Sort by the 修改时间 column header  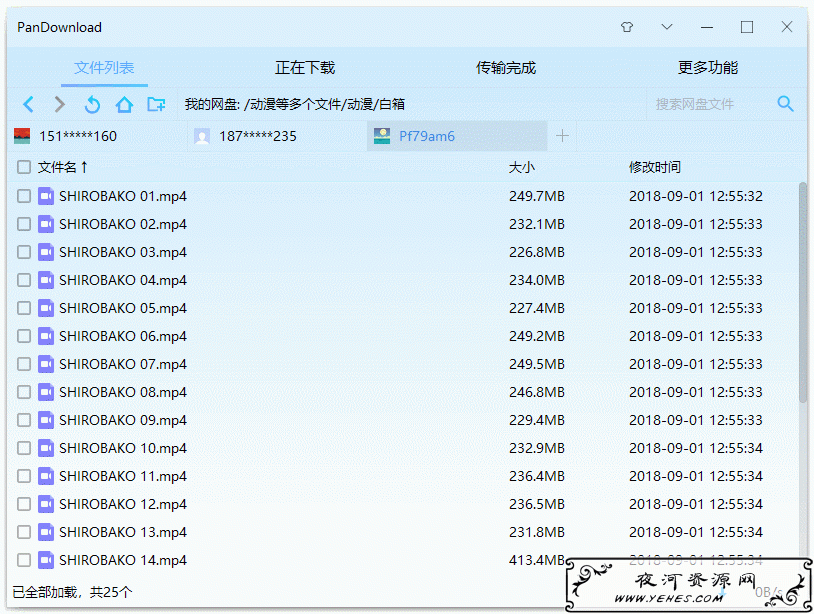coord(655,167)
